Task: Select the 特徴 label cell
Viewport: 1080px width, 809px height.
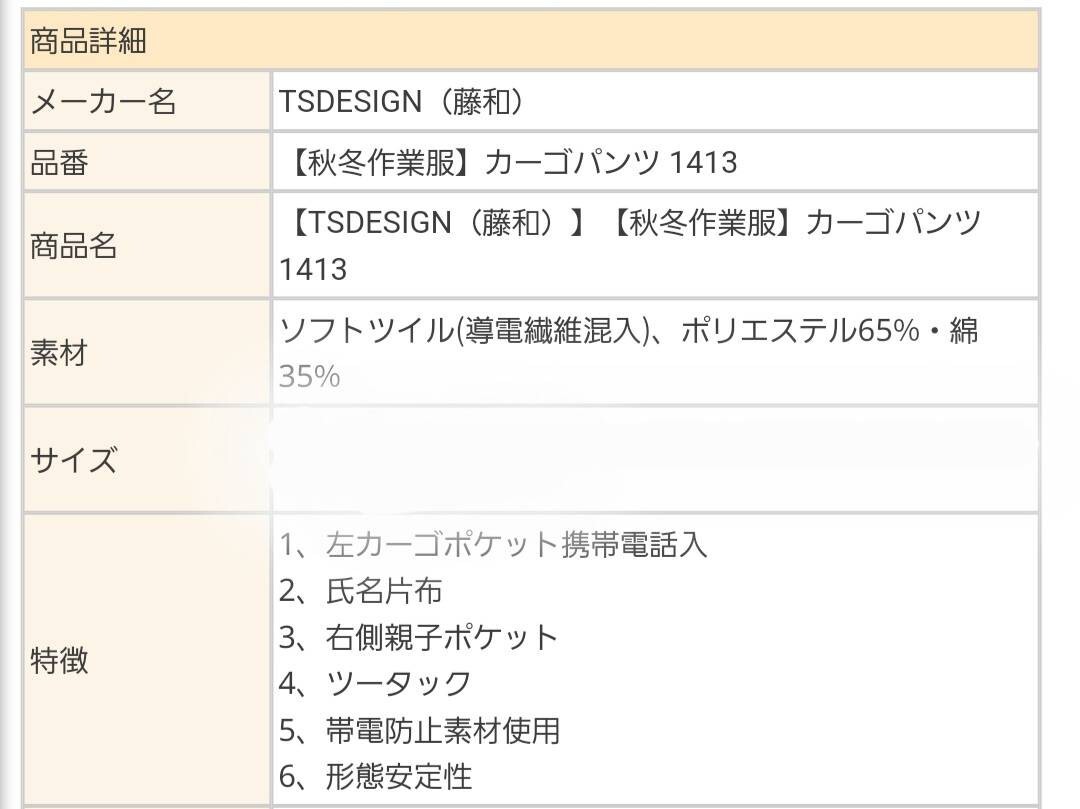Action: [x=59, y=661]
